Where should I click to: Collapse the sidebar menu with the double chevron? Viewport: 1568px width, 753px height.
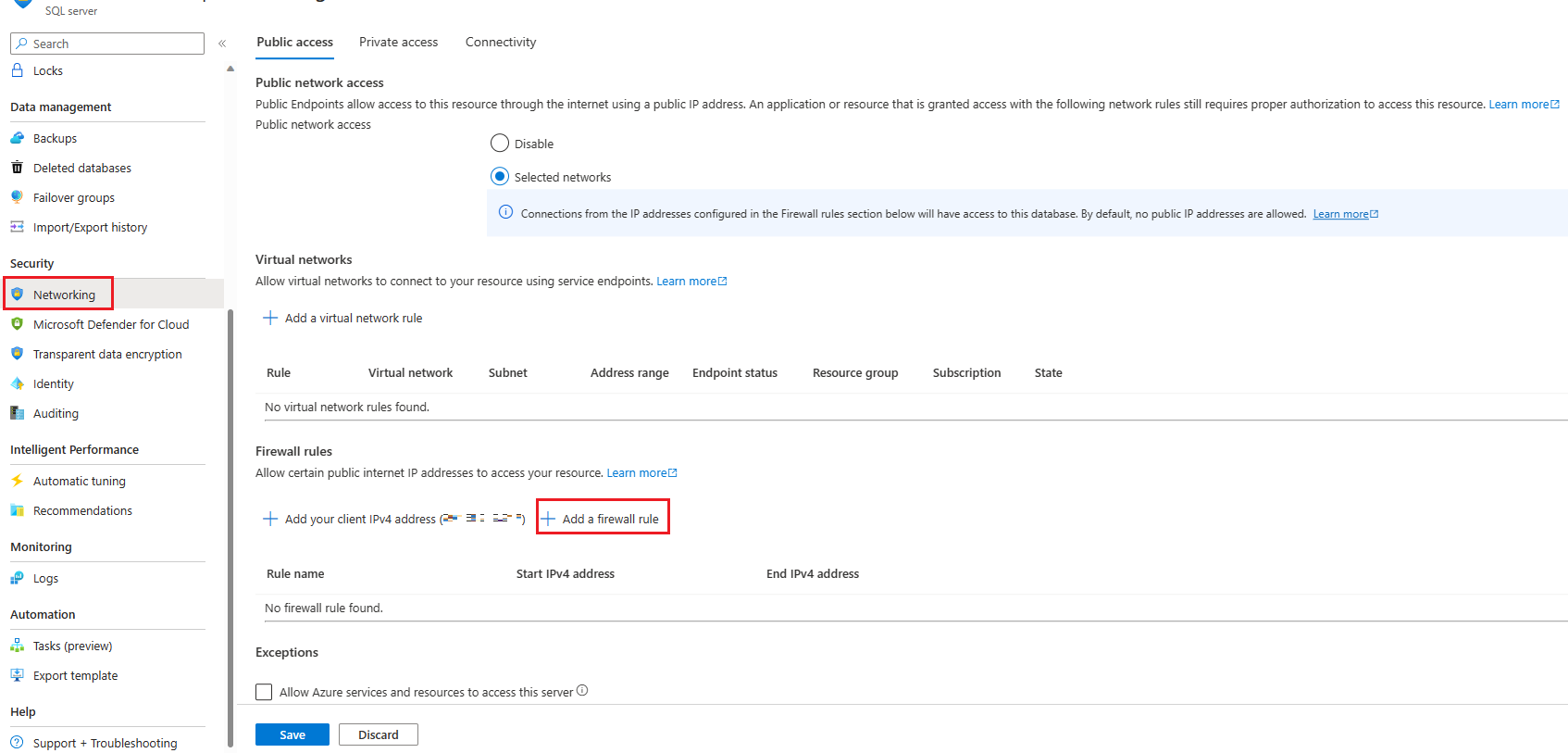point(222,44)
